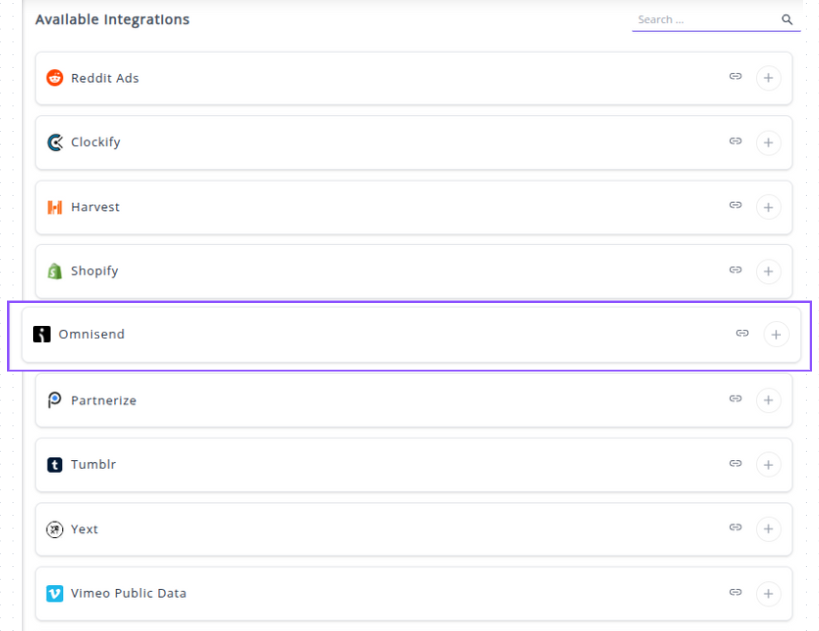Image resolution: width=819 pixels, height=631 pixels.
Task: Click the link icon for Yext
Action: (x=735, y=528)
